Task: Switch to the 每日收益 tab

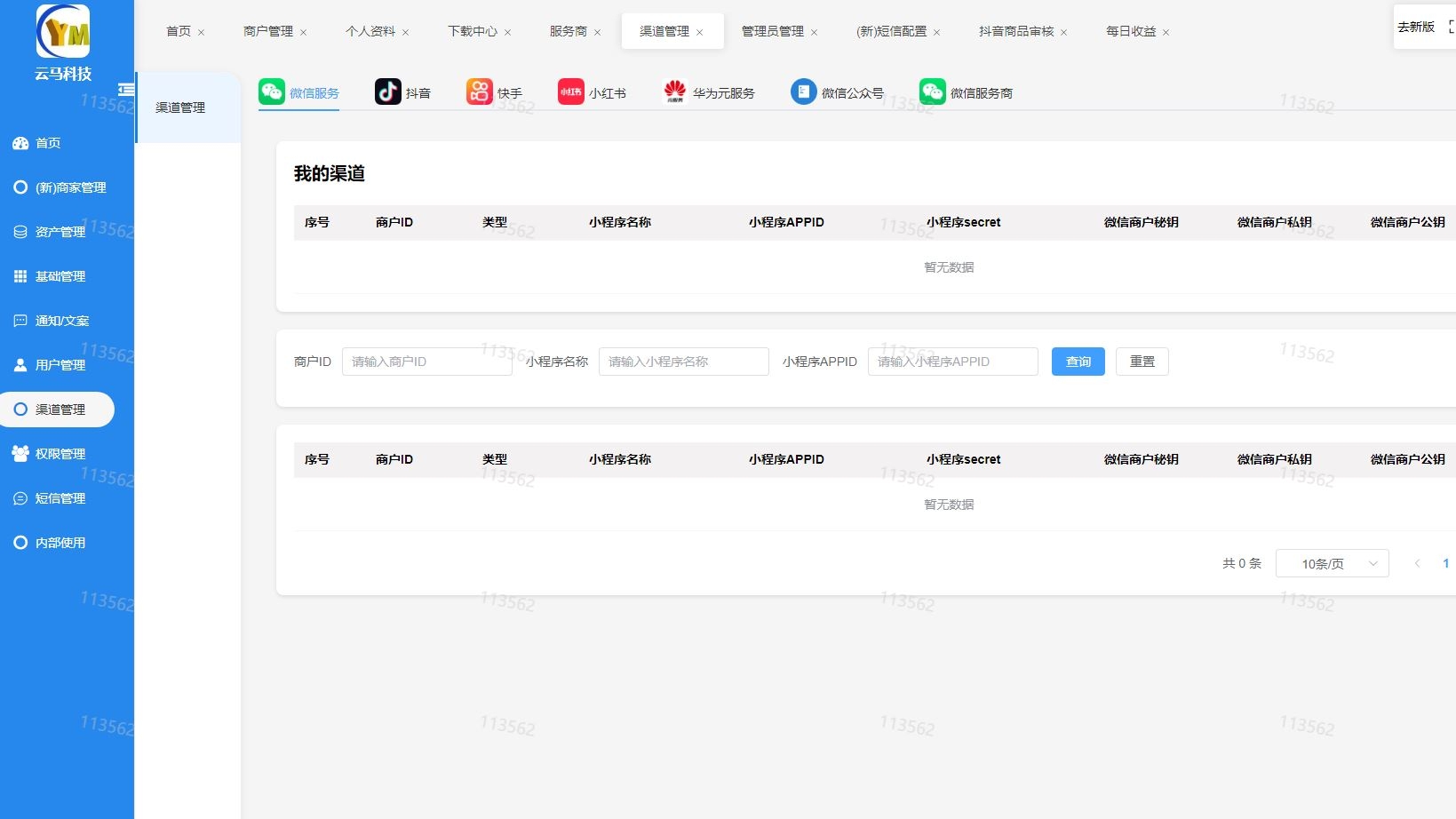Action: click(1131, 31)
